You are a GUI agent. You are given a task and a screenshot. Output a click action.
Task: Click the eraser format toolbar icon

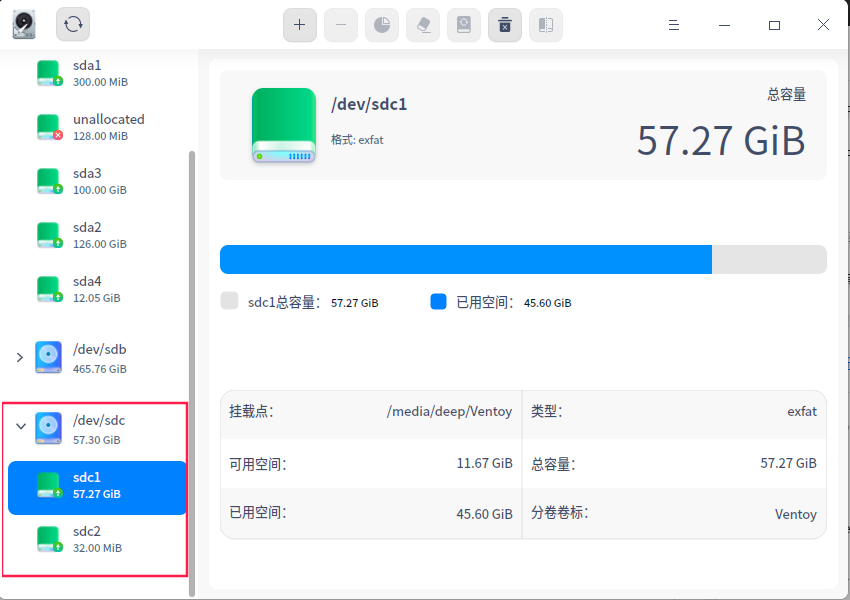(x=422, y=25)
